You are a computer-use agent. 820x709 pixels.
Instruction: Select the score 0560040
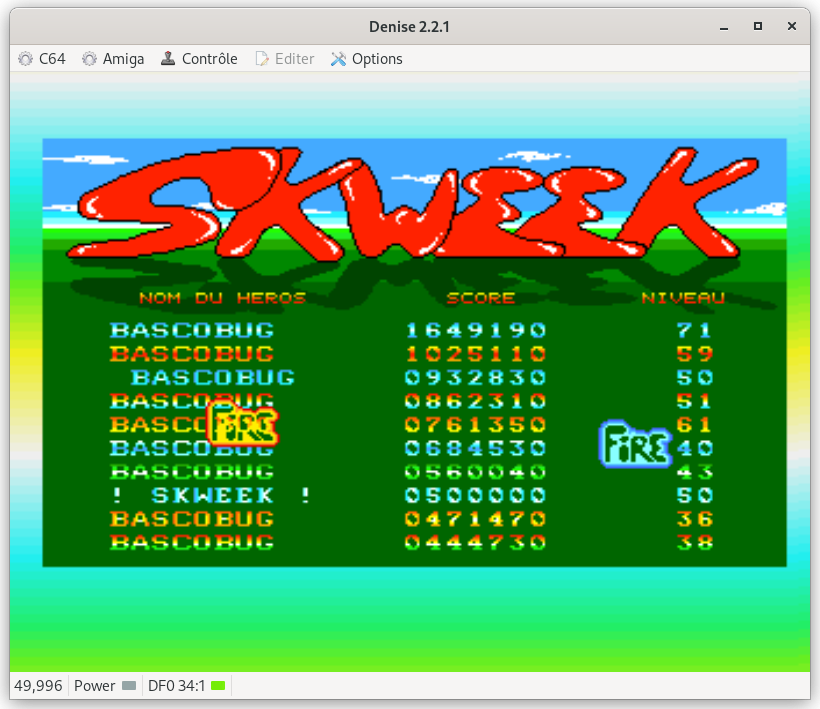tap(475, 472)
